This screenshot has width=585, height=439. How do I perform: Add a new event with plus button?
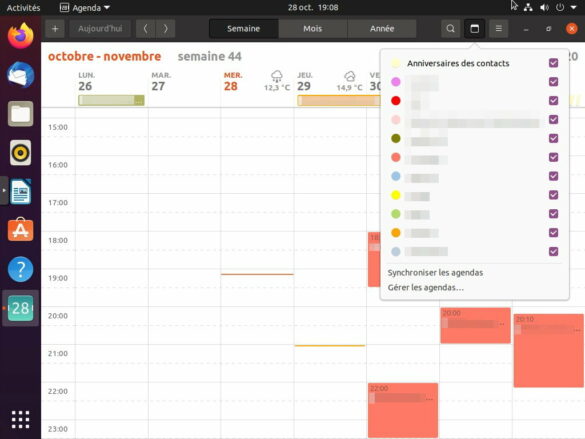click(x=55, y=29)
